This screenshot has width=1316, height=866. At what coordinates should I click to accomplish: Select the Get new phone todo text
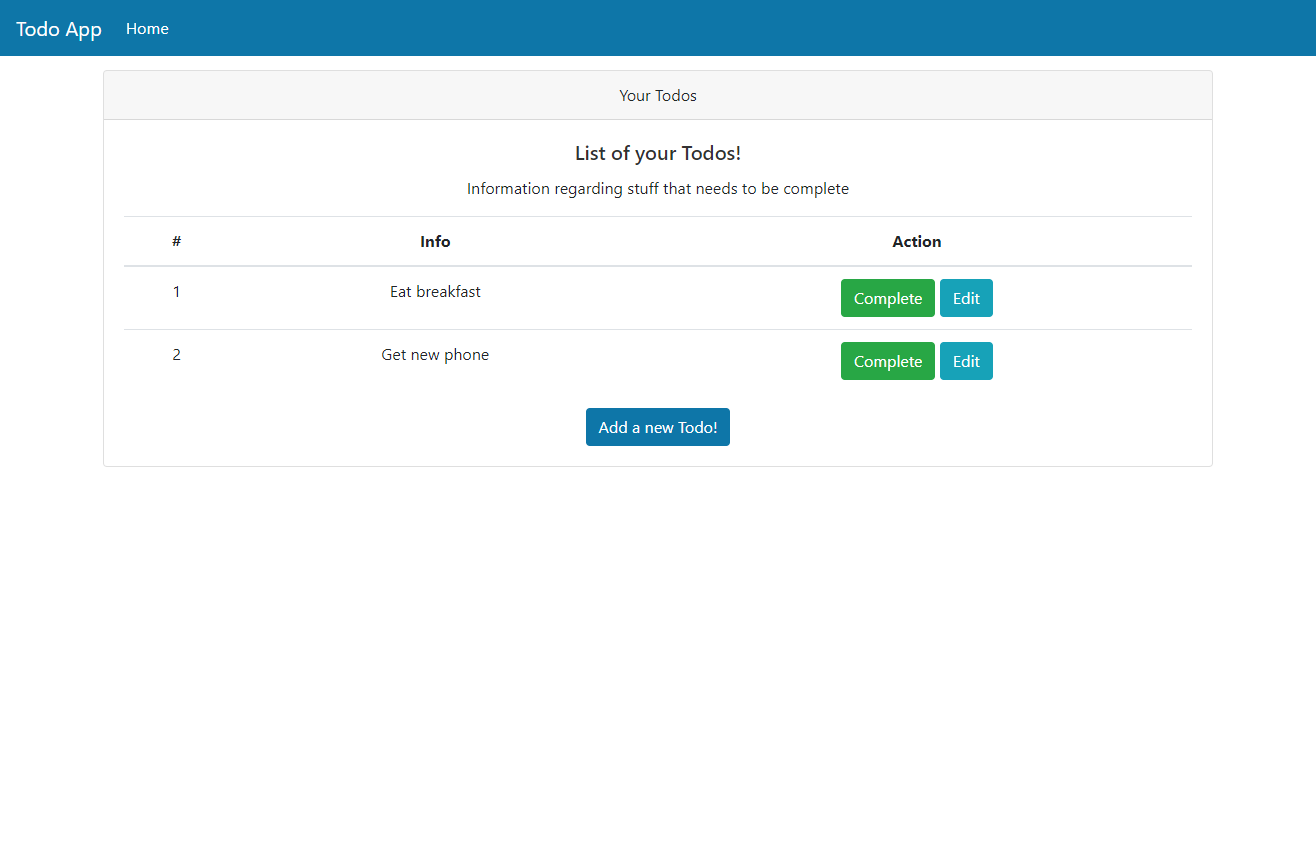[435, 354]
